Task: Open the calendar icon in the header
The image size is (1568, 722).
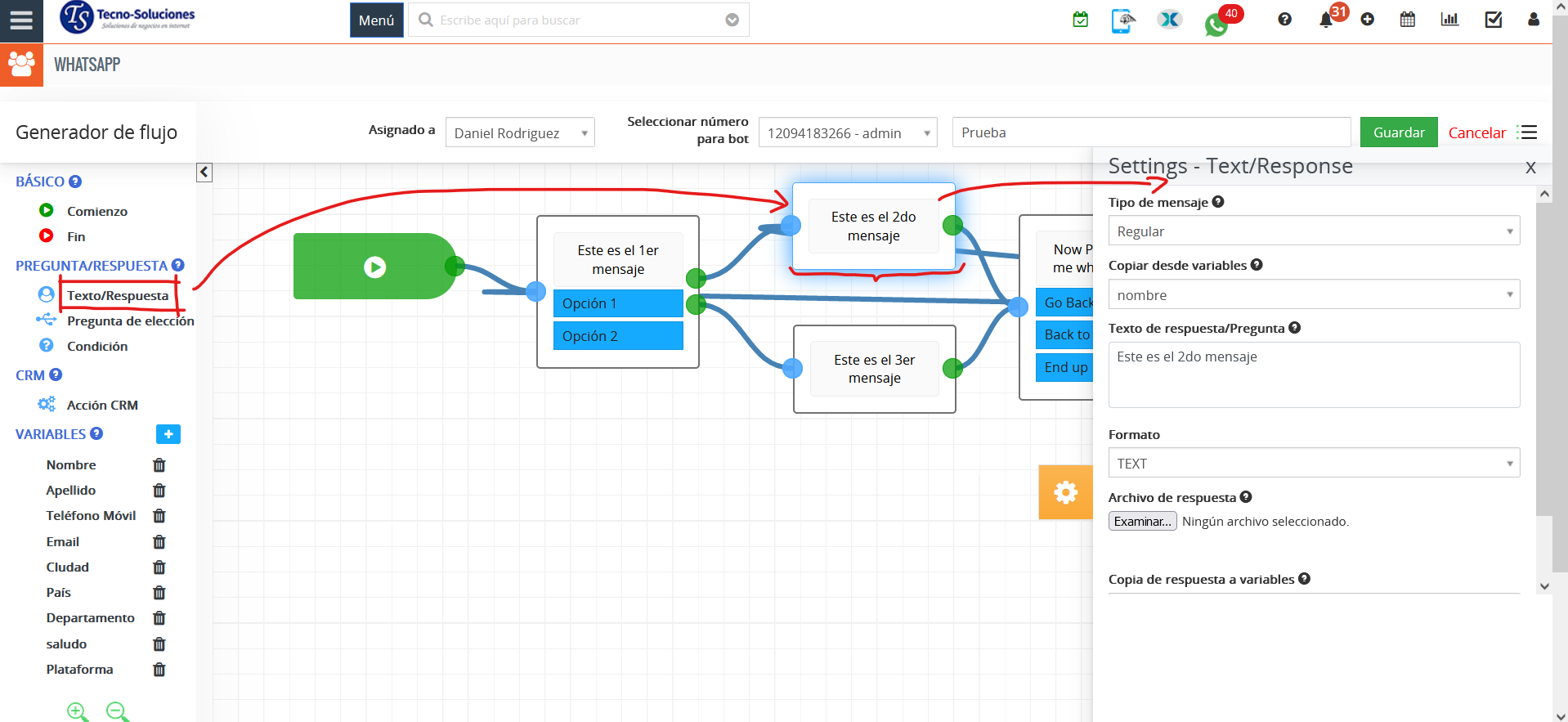Action: (1408, 20)
